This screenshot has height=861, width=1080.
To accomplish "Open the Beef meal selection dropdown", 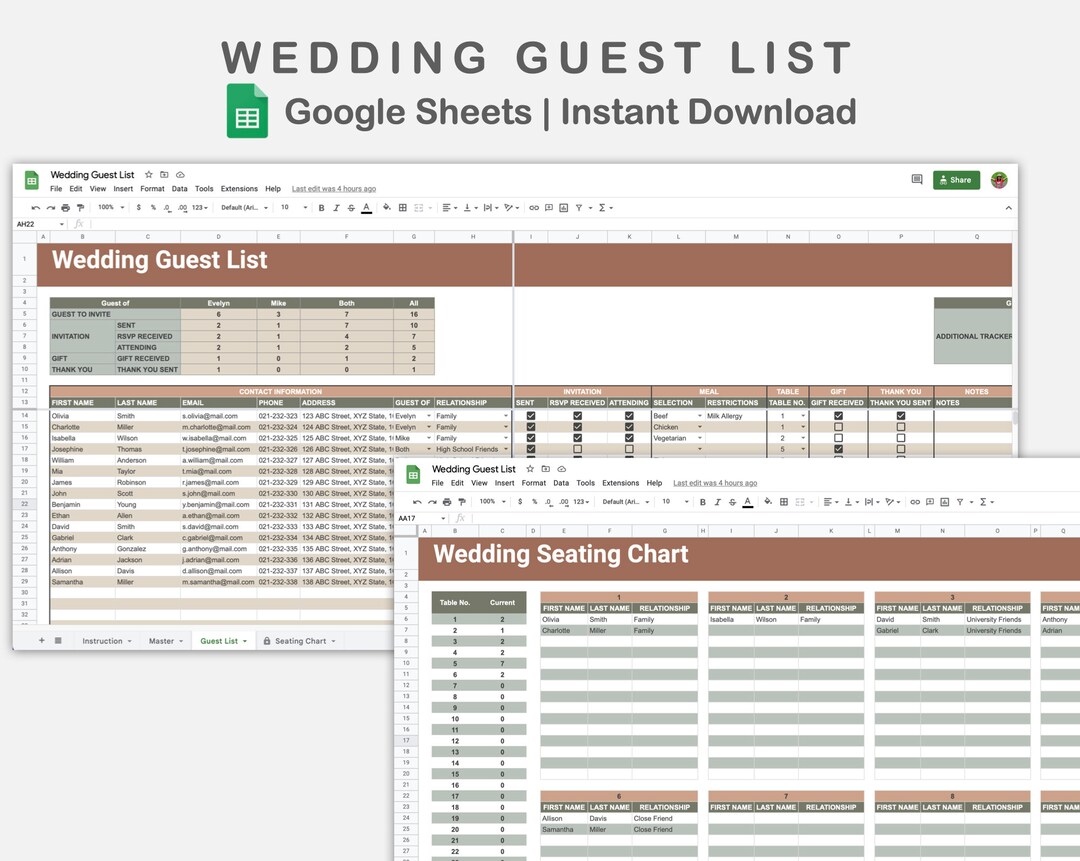I will (x=700, y=415).
